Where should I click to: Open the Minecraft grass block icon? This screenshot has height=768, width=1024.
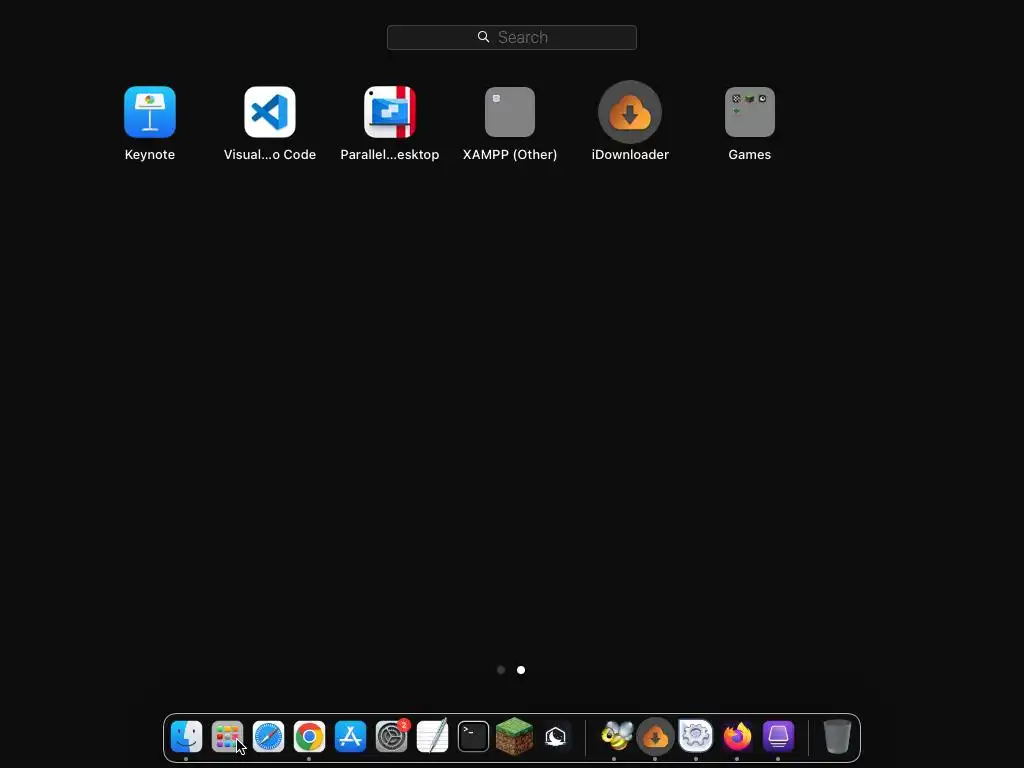(515, 737)
